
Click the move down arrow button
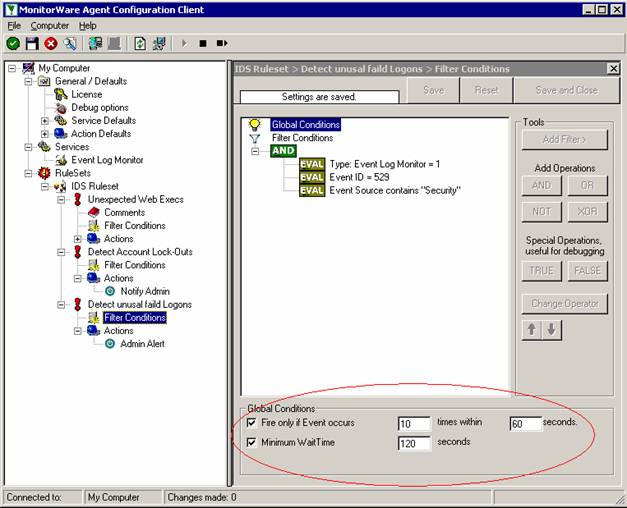(x=551, y=330)
